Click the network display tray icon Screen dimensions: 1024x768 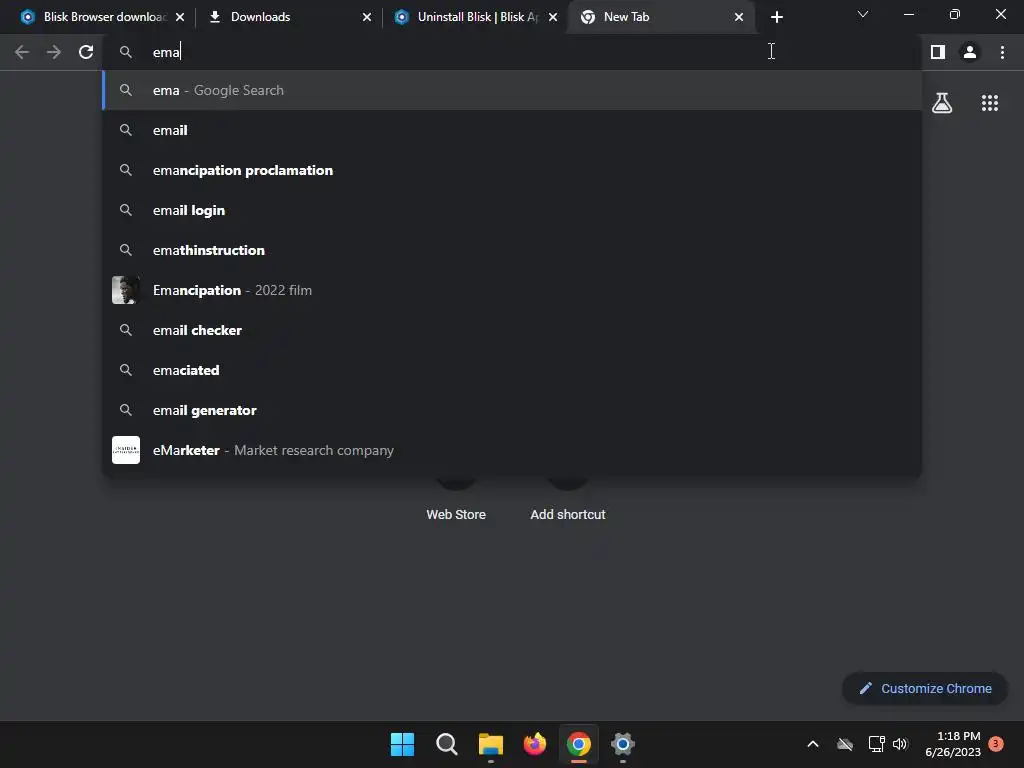pyautogui.click(x=876, y=744)
